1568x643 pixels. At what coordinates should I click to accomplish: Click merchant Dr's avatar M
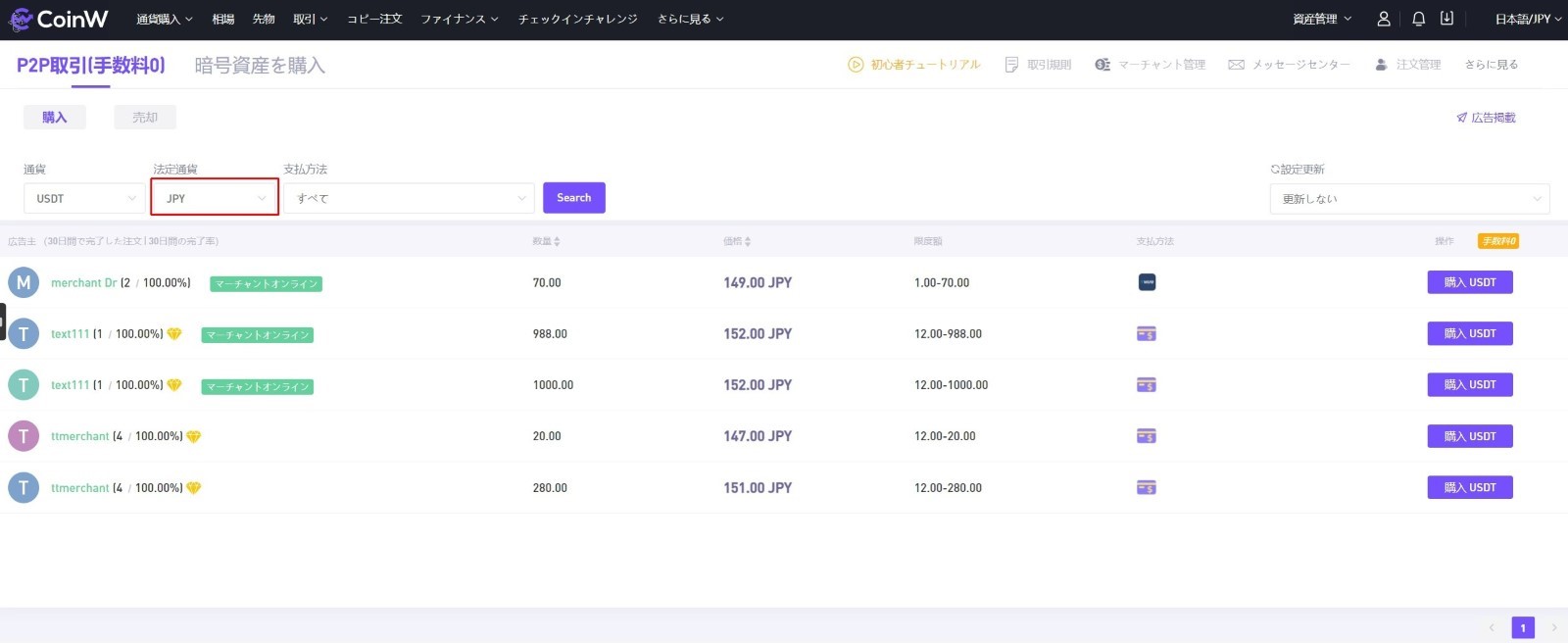point(24,282)
